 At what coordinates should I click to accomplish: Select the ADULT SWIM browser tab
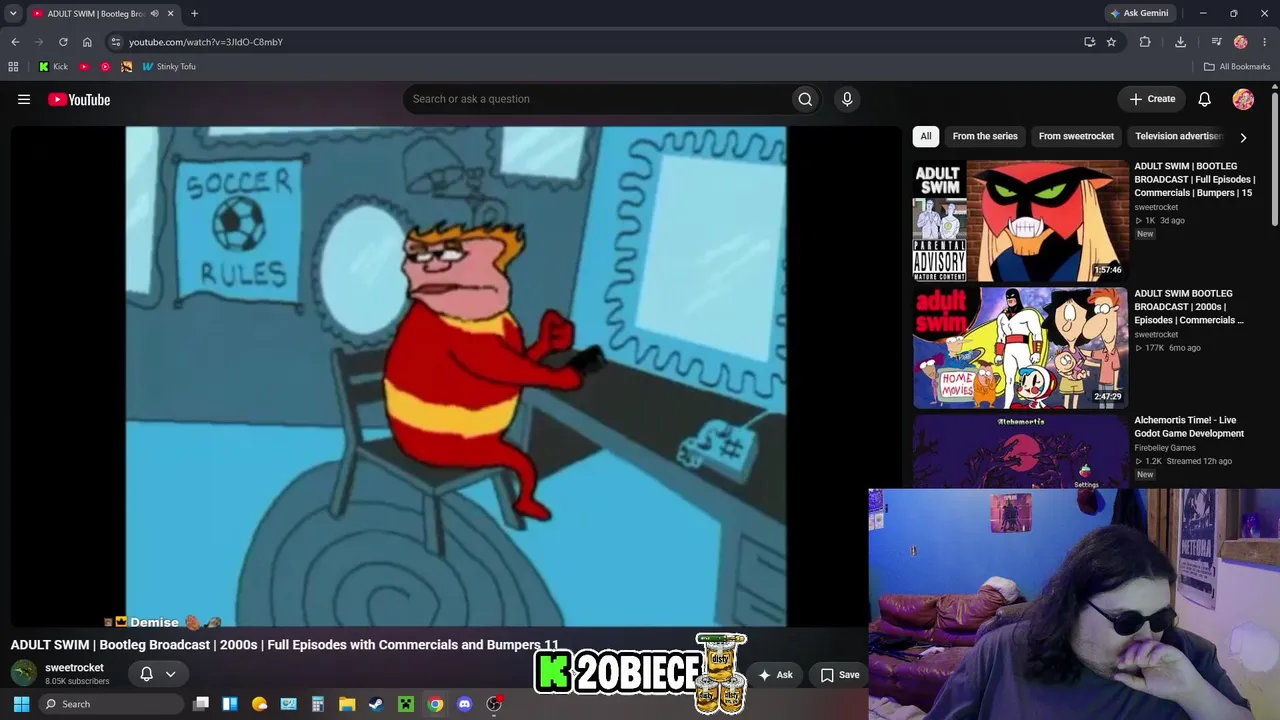(104, 14)
